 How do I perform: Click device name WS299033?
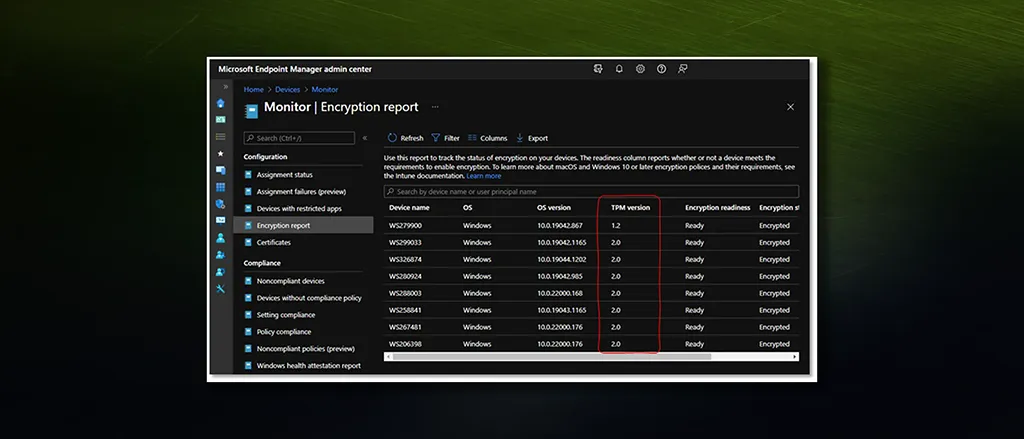406,242
